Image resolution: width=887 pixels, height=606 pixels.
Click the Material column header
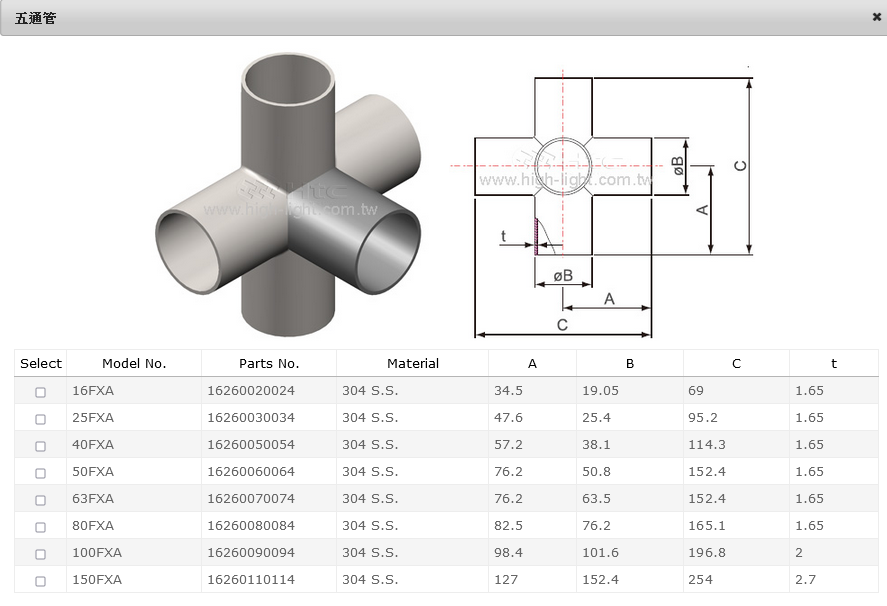tap(413, 364)
